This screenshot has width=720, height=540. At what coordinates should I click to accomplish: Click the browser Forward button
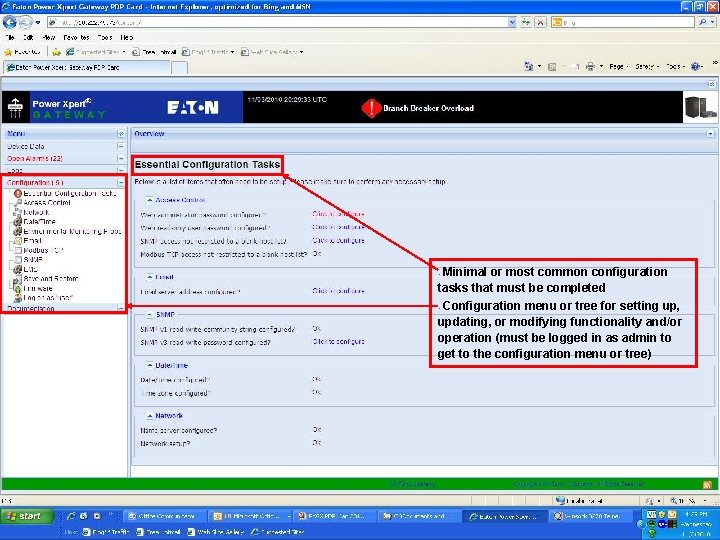coord(25,22)
